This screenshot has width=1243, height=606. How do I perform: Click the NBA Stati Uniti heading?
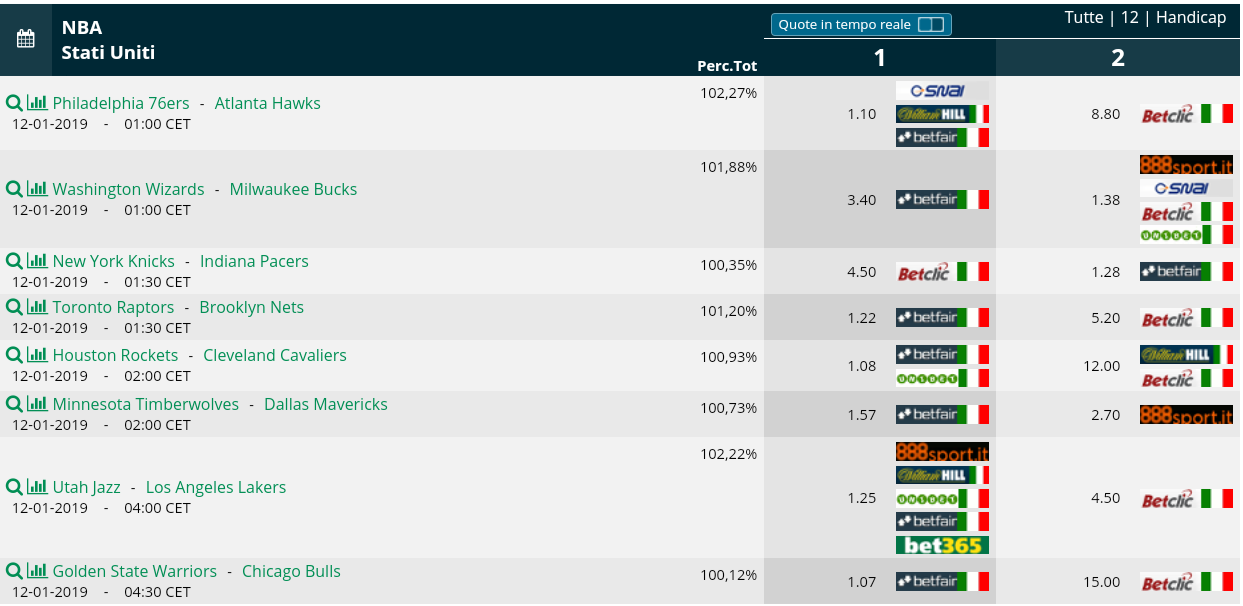pos(108,40)
